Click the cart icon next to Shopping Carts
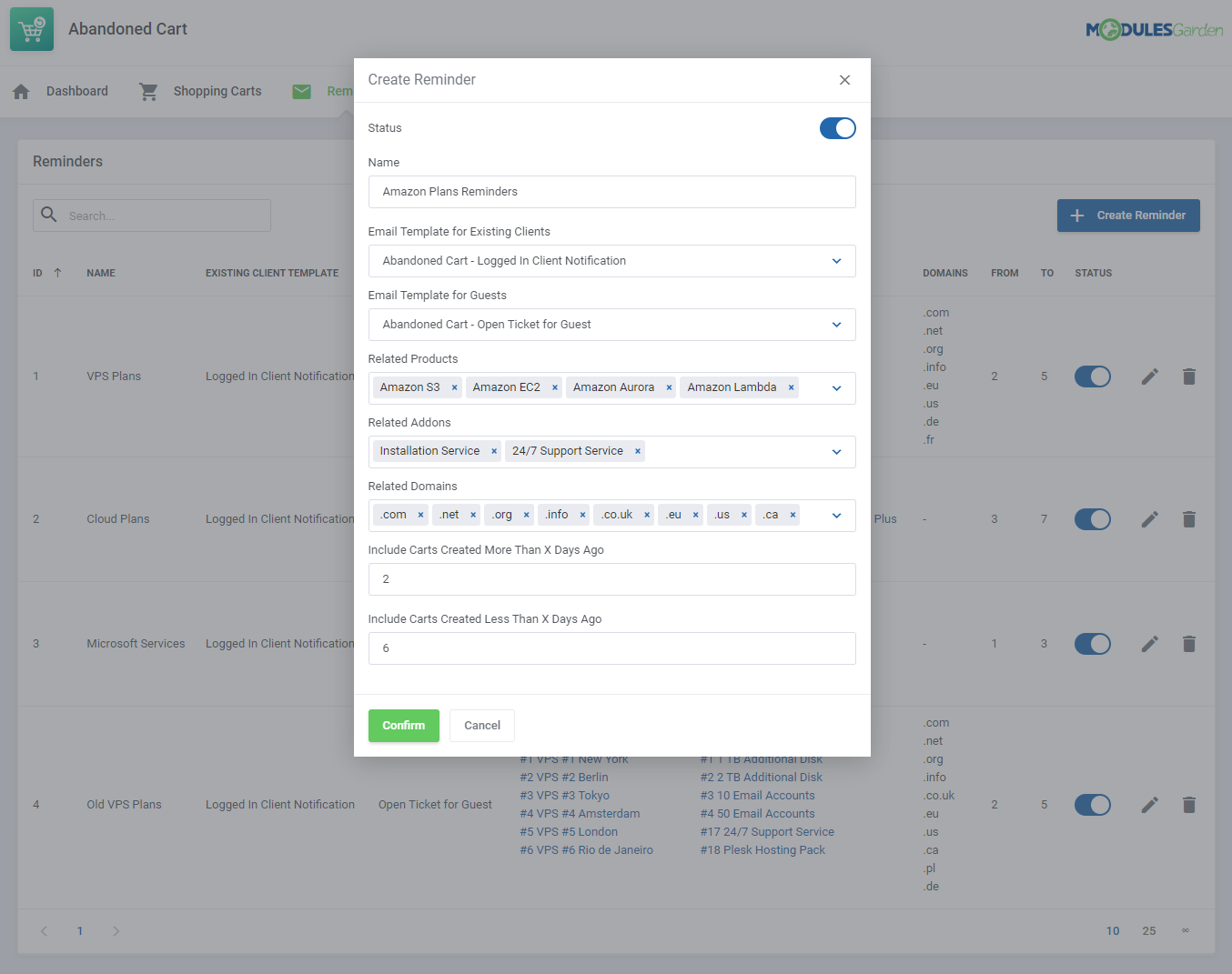The width and height of the screenshot is (1232, 974). (148, 91)
